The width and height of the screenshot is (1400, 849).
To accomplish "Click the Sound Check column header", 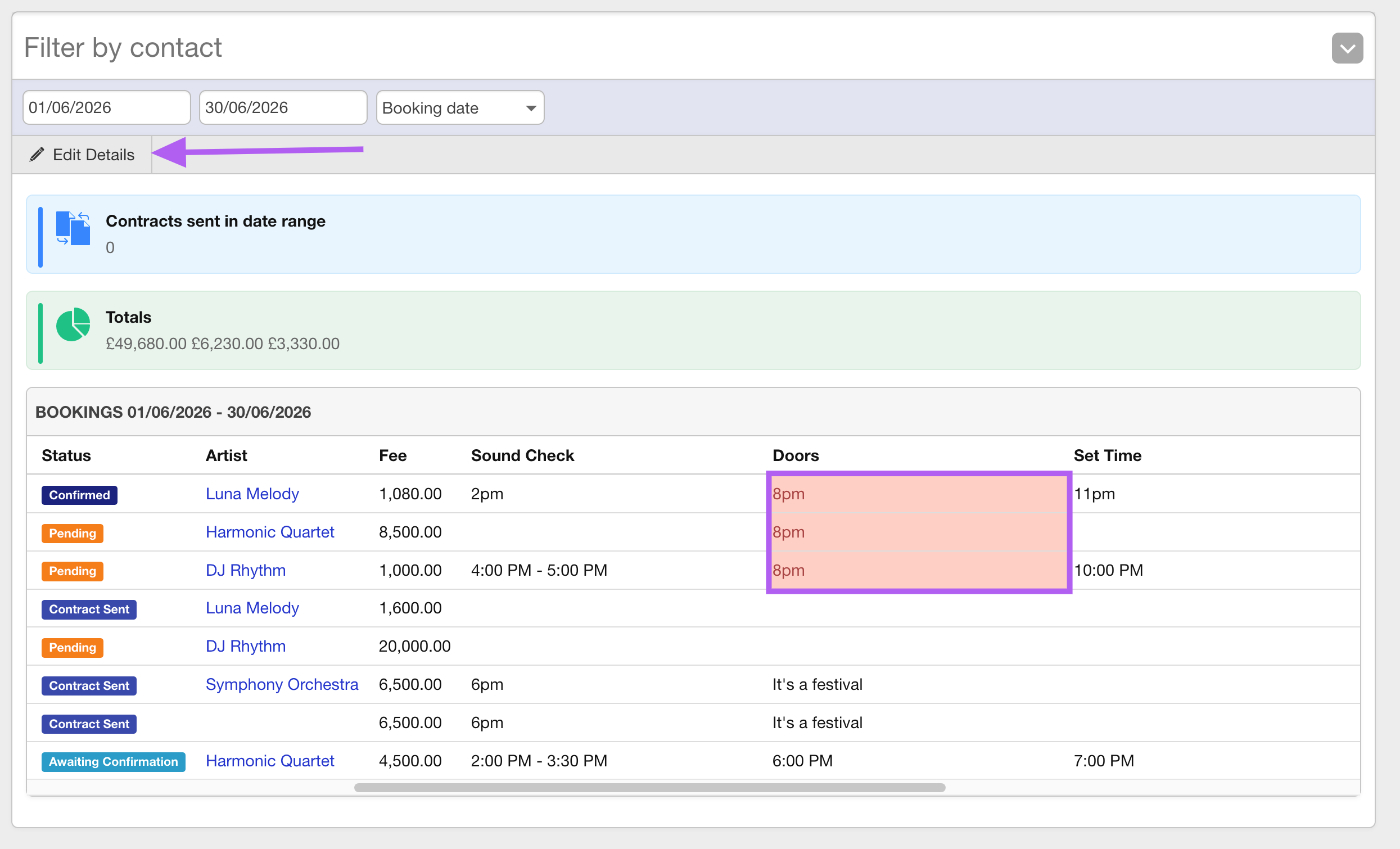I will pyautogui.click(x=522, y=456).
